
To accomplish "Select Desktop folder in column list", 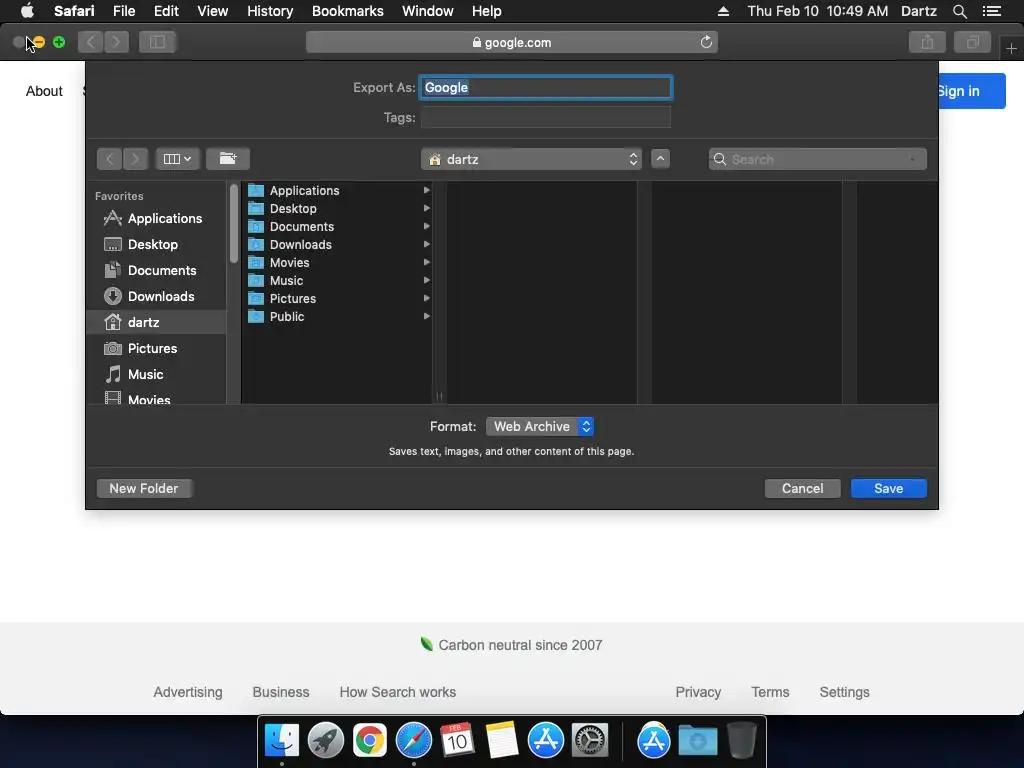I will coord(338,208).
